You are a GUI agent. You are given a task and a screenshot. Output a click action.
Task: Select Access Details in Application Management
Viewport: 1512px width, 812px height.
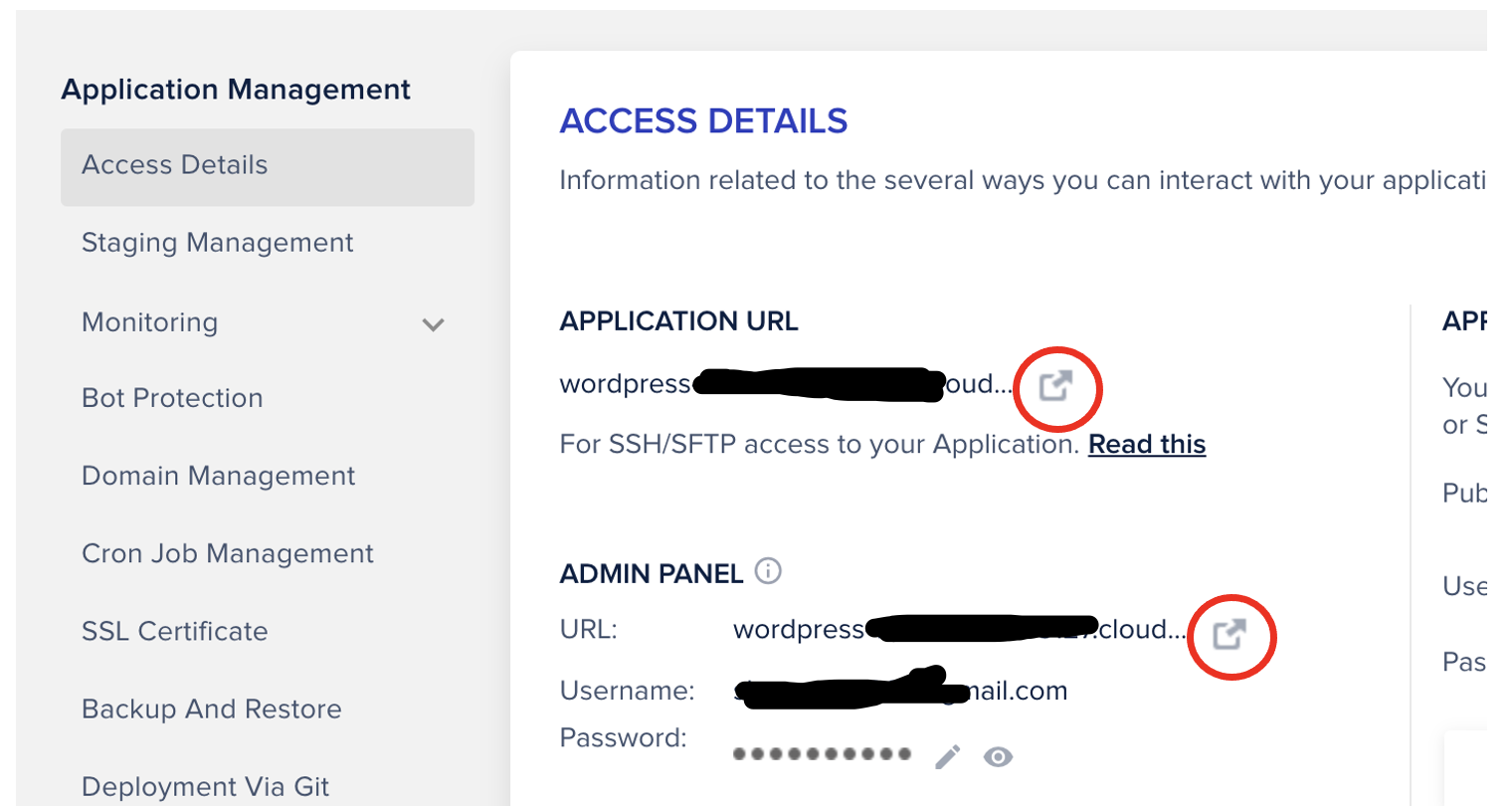172,166
